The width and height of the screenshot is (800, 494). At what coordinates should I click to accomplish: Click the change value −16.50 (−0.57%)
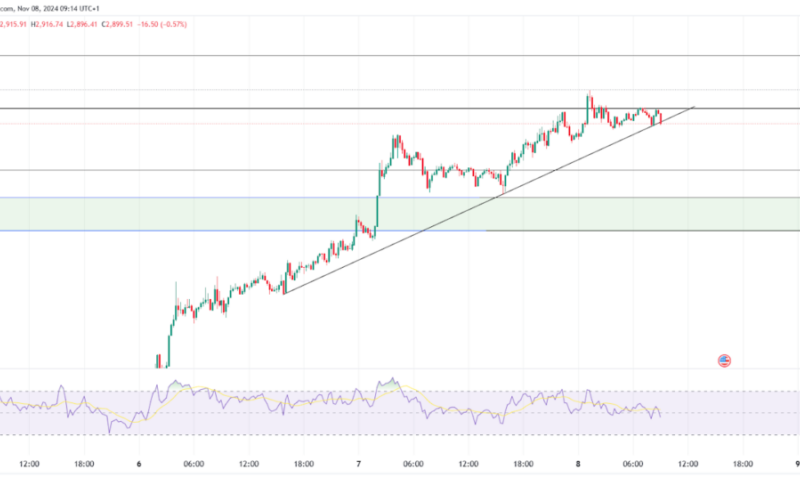(x=162, y=24)
